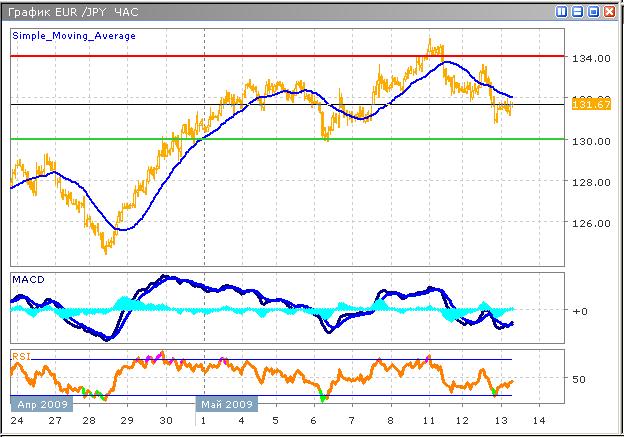Click date 11 on the time axis
Screen dimensions: 624x437
[x=428, y=421]
